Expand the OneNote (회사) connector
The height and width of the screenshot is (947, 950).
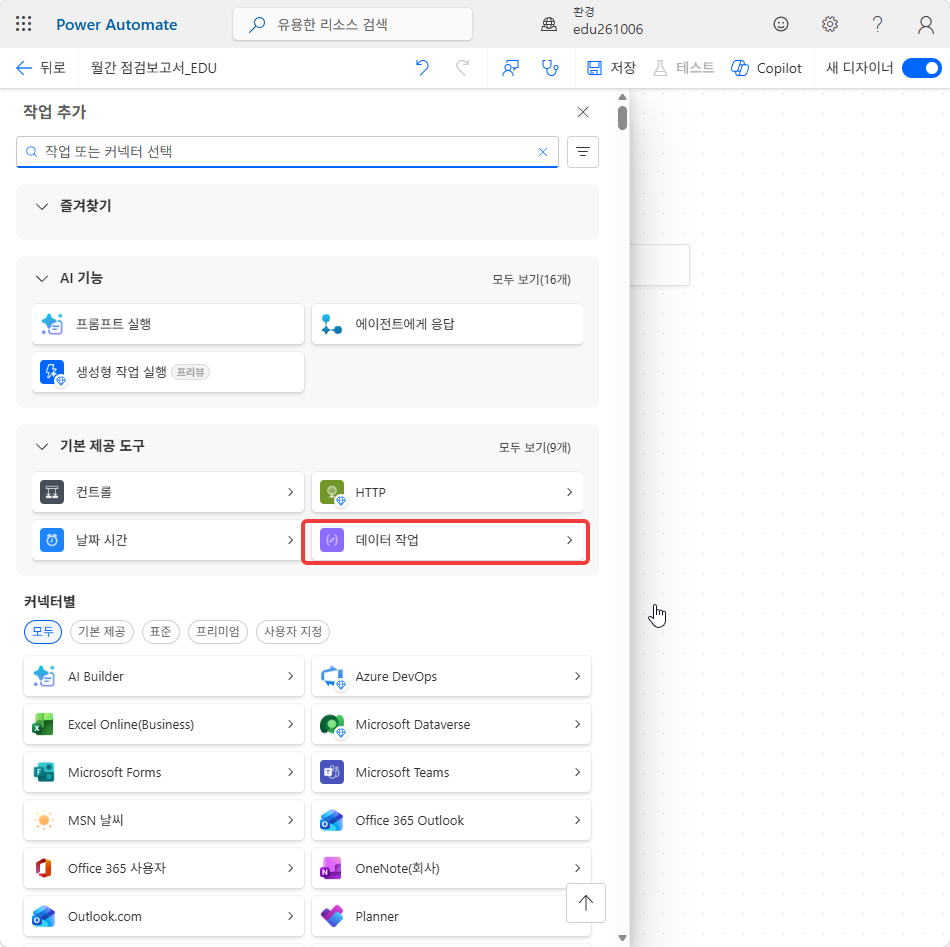[451, 868]
